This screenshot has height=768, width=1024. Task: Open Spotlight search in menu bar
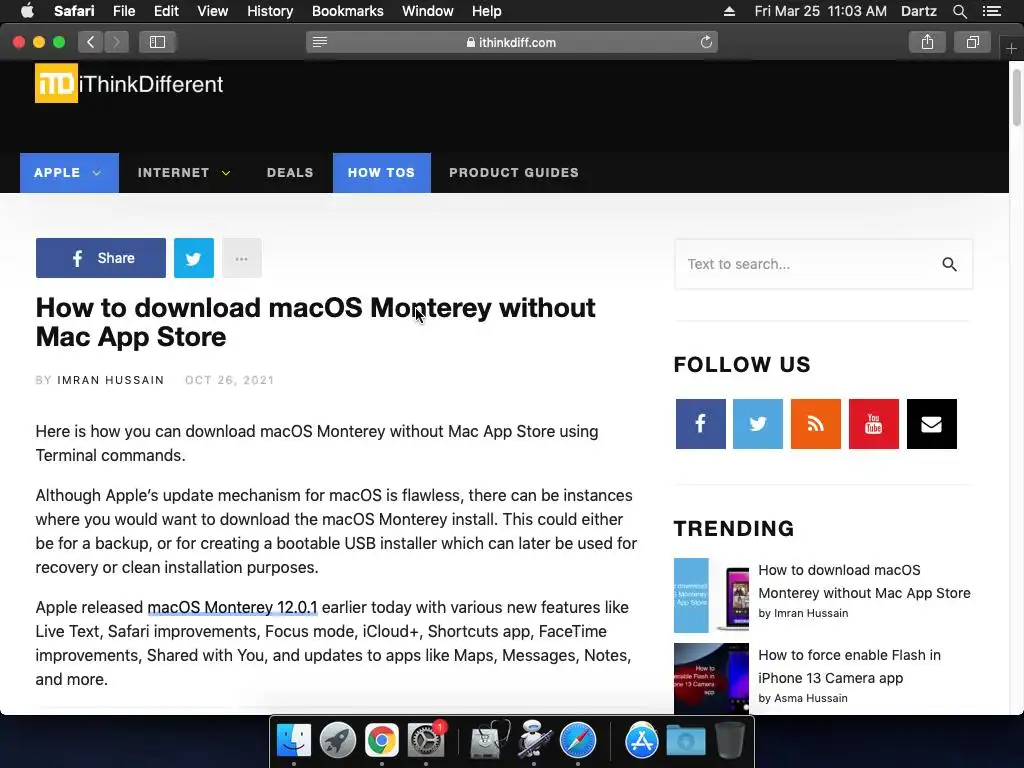959,11
